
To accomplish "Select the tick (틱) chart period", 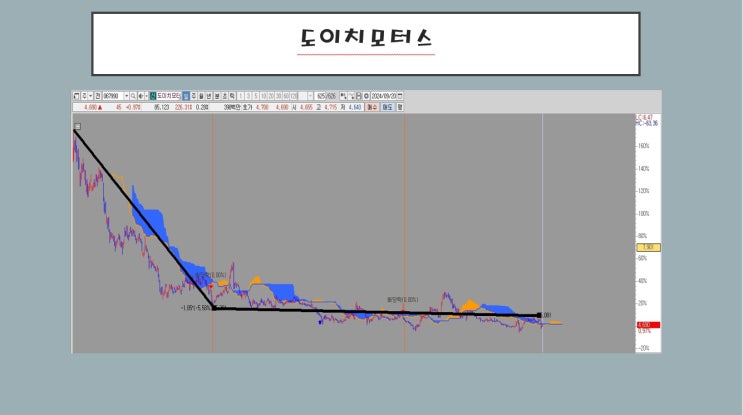I will (x=232, y=96).
